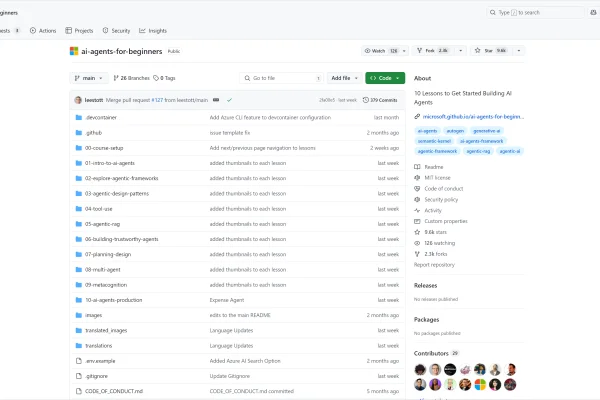600x400 pixels.
Task: Open microsoft.github.io website link
Action: (473, 117)
